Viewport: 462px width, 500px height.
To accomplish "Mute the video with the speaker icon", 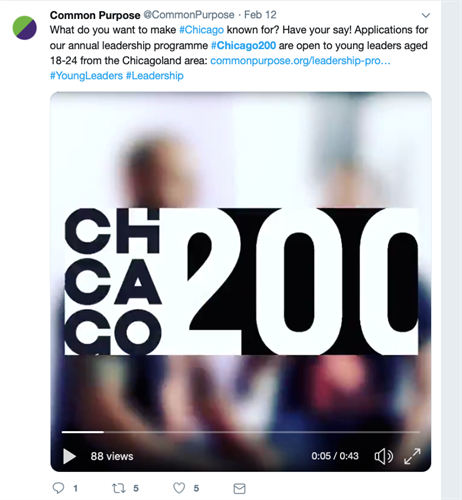I will 384,456.
